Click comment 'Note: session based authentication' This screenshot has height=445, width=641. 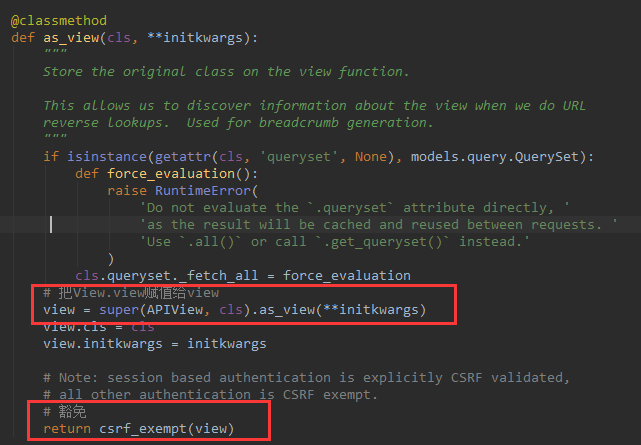point(306,378)
